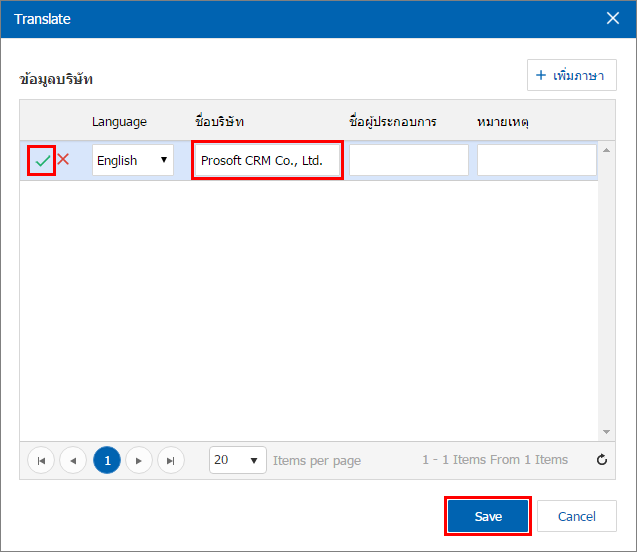Cancel the Translate dialog
Viewport: 637px width, 552px height.
(x=576, y=516)
